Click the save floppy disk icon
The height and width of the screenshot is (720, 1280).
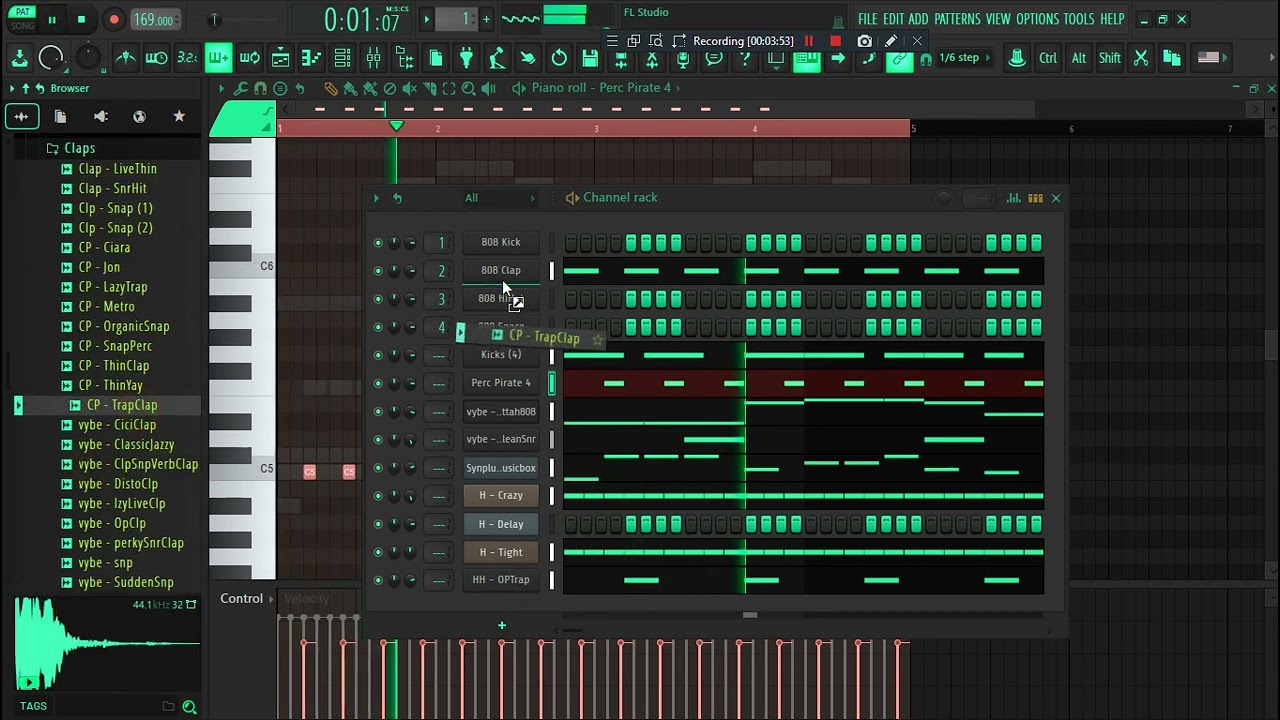590,58
